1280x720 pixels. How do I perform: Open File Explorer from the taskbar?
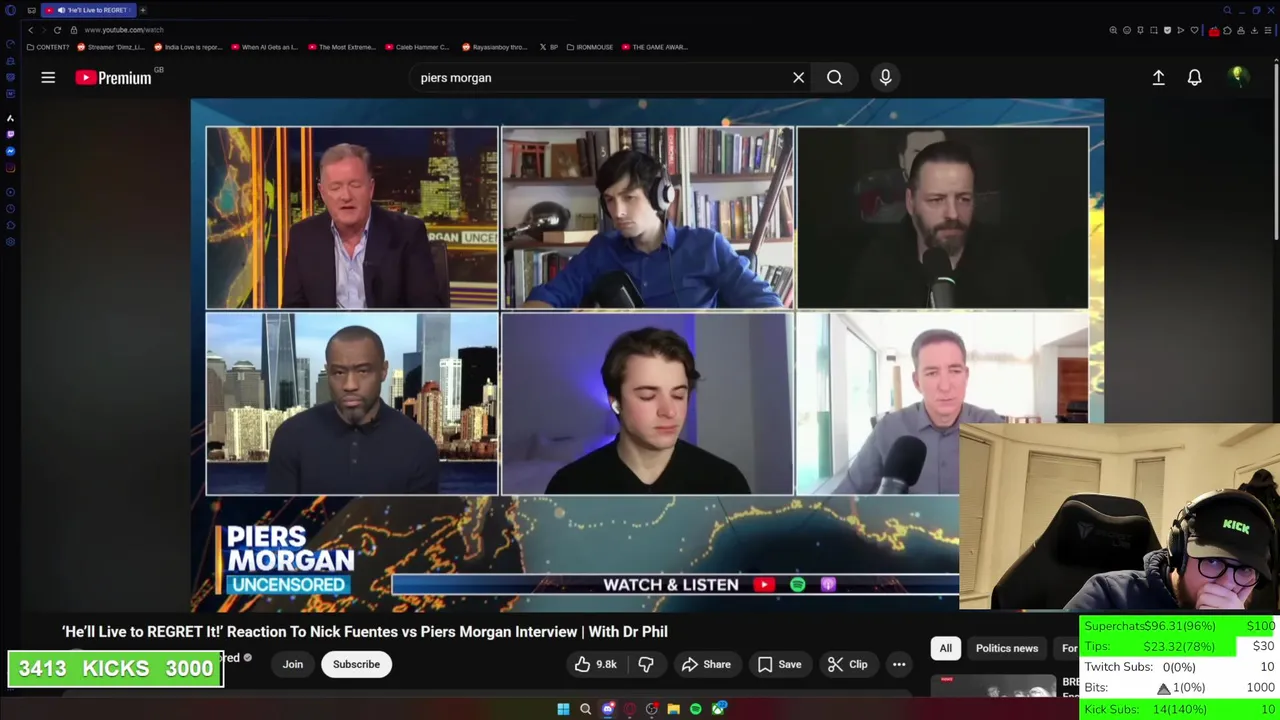[673, 709]
